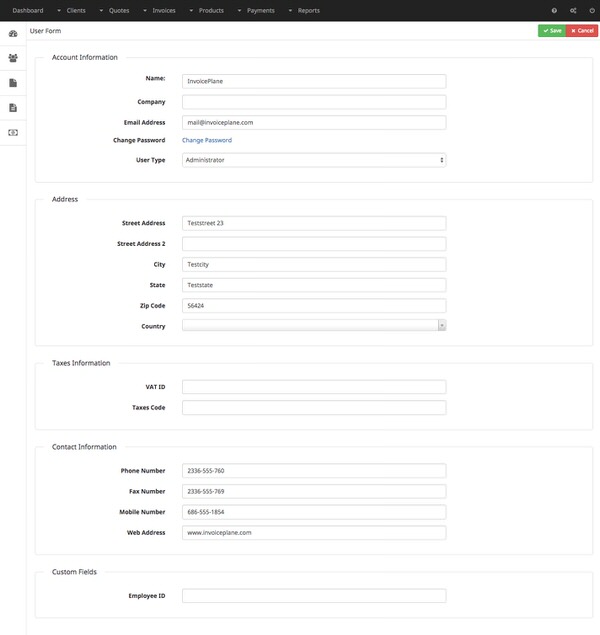Screen dimensions: 600x635
Task: Focus the Taxes Code field
Action: pyautogui.click(x=314, y=407)
